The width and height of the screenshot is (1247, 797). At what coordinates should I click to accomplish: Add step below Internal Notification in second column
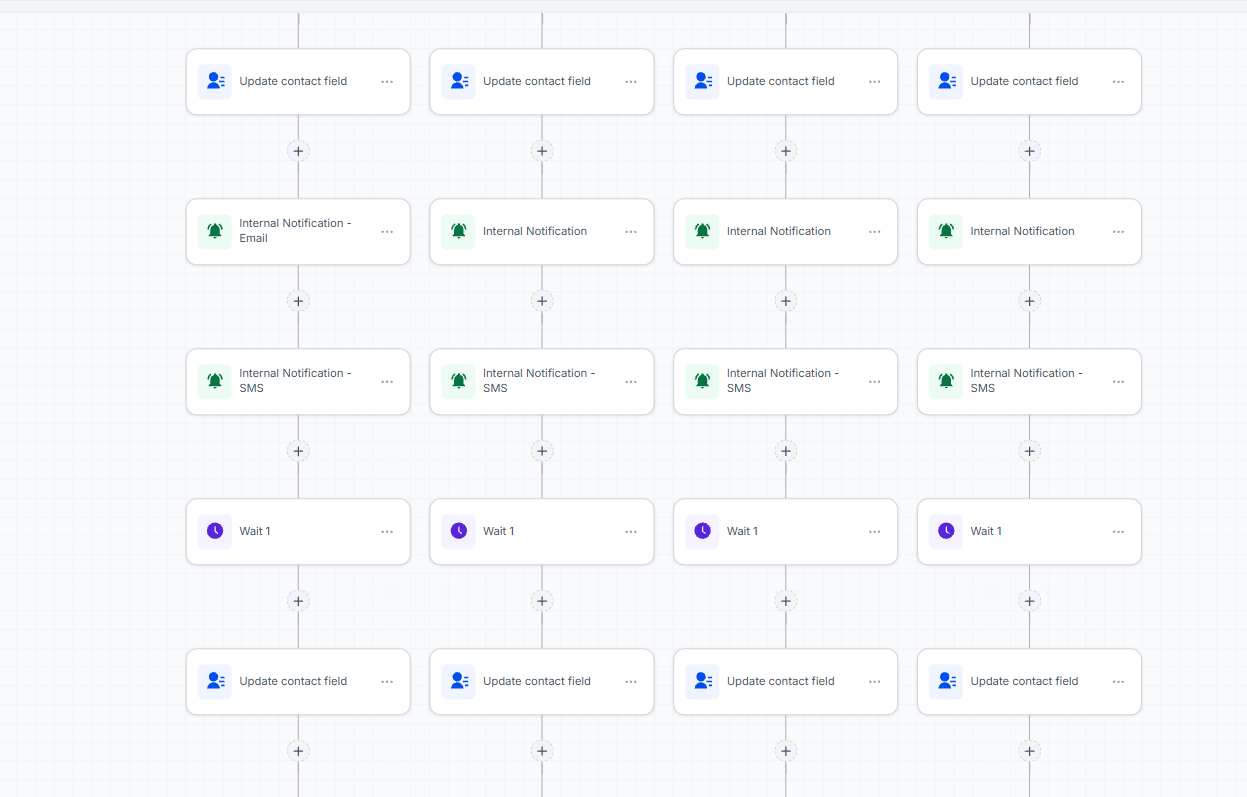click(x=542, y=301)
